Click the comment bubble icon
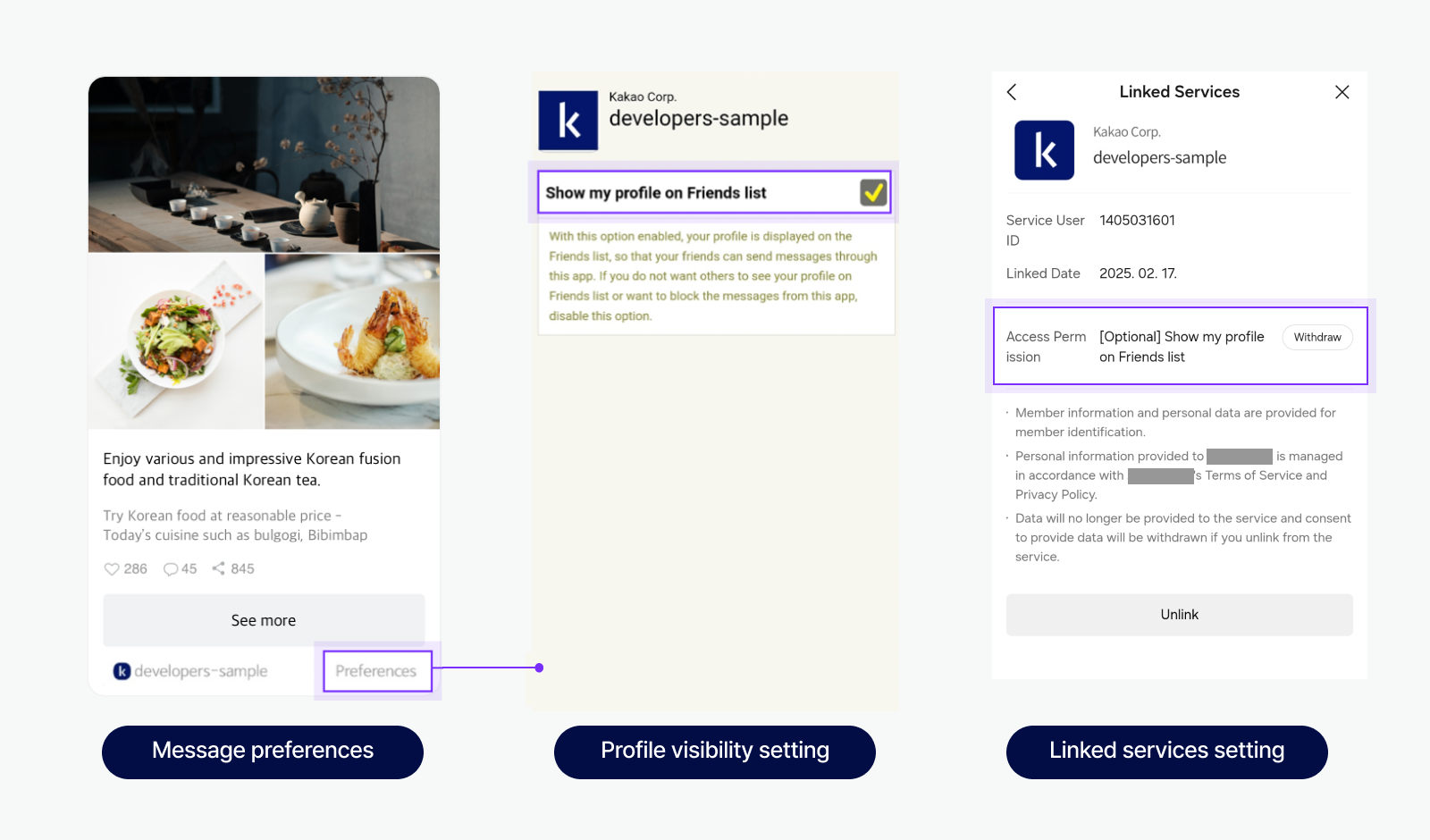 coord(171,569)
